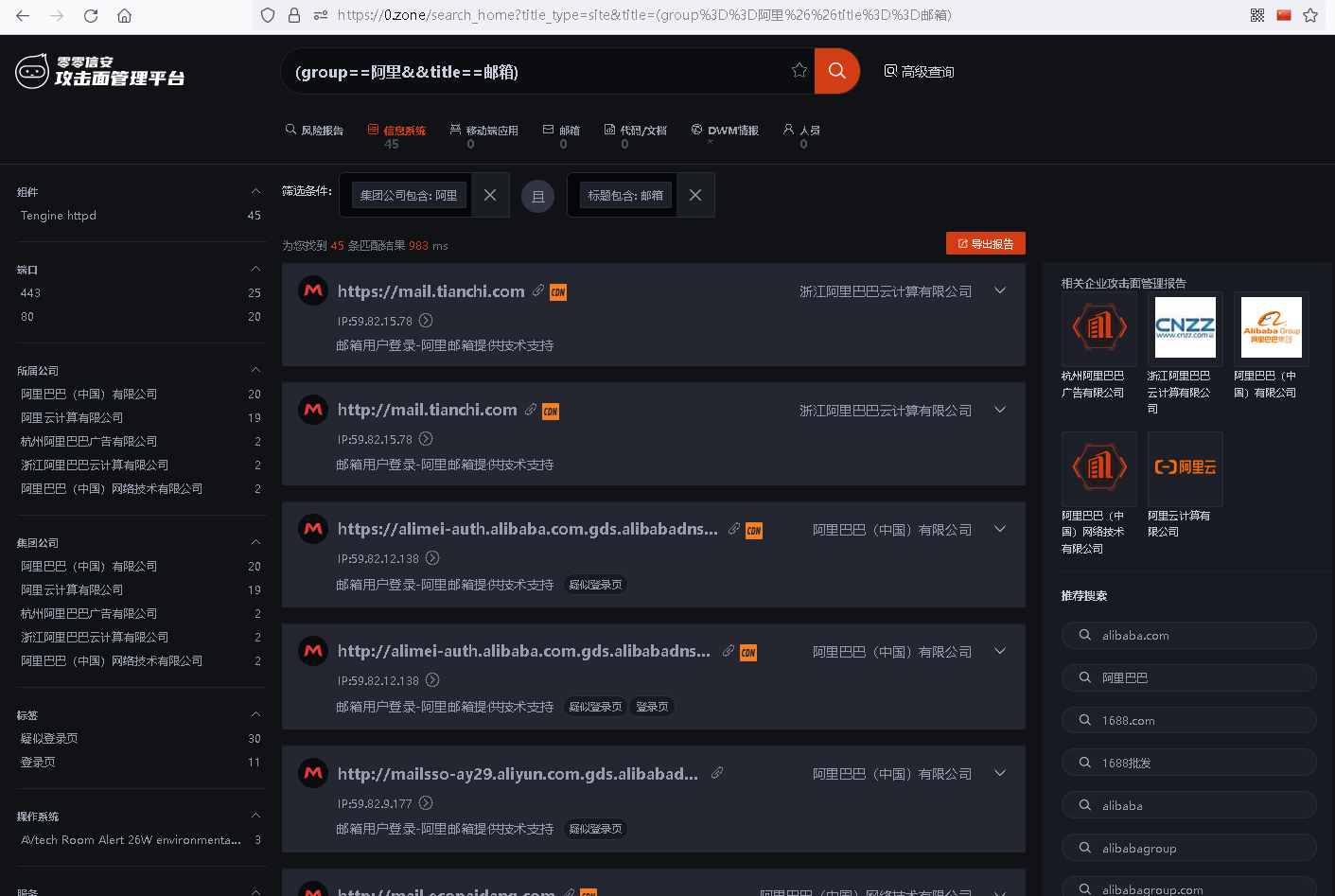Open 杭州阿里巴巴广告有限公司 report thumbnail

pyautogui.click(x=1098, y=328)
